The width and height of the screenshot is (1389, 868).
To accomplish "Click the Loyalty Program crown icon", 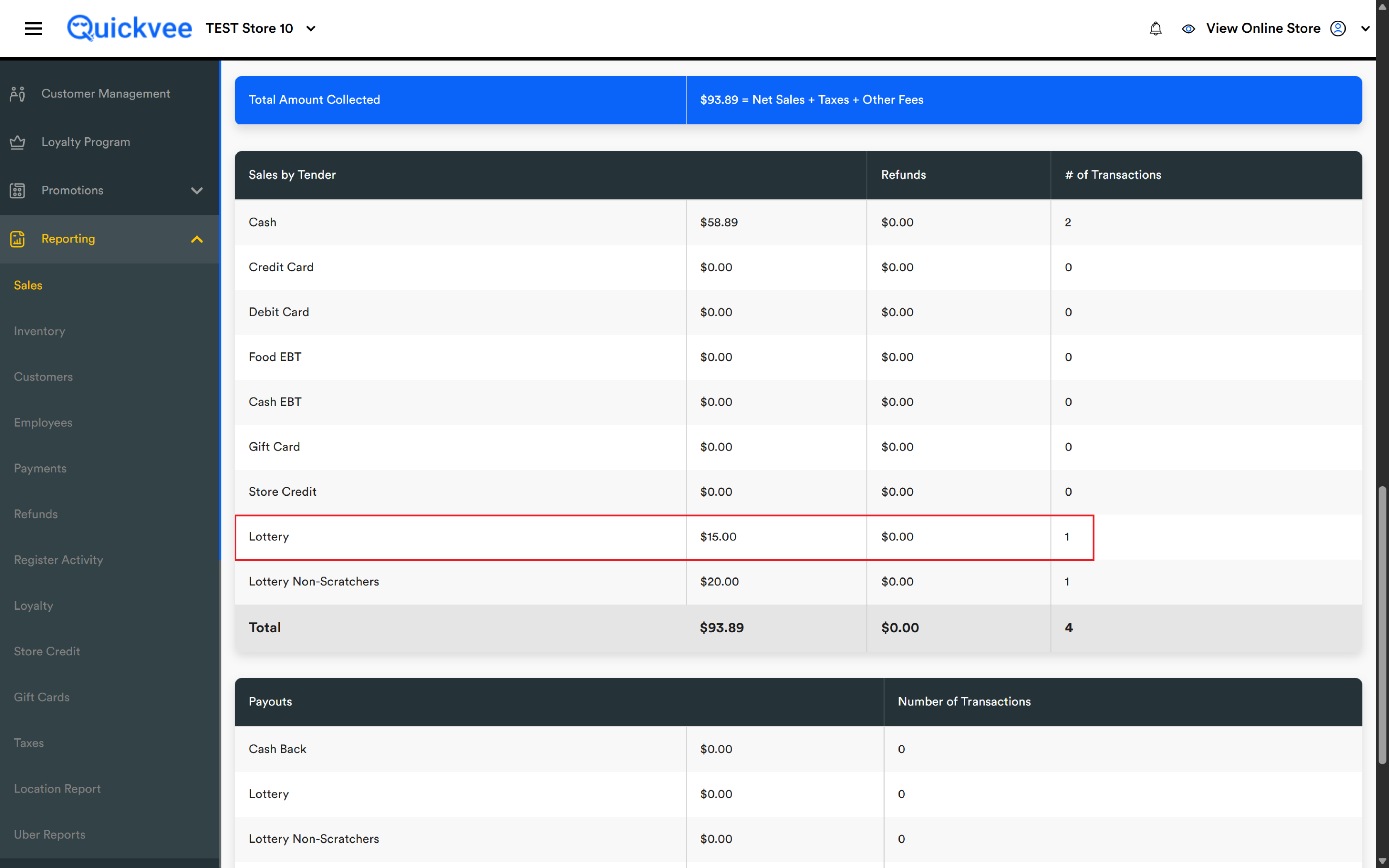I will coord(18,142).
